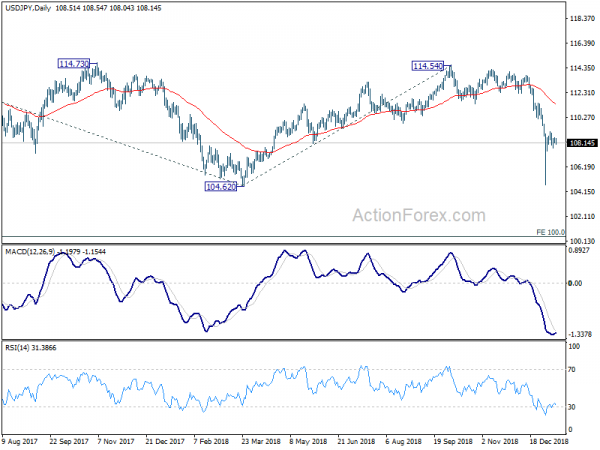Click the ActionForex.com watermark
The width and height of the screenshot is (600, 450).
click(x=419, y=215)
